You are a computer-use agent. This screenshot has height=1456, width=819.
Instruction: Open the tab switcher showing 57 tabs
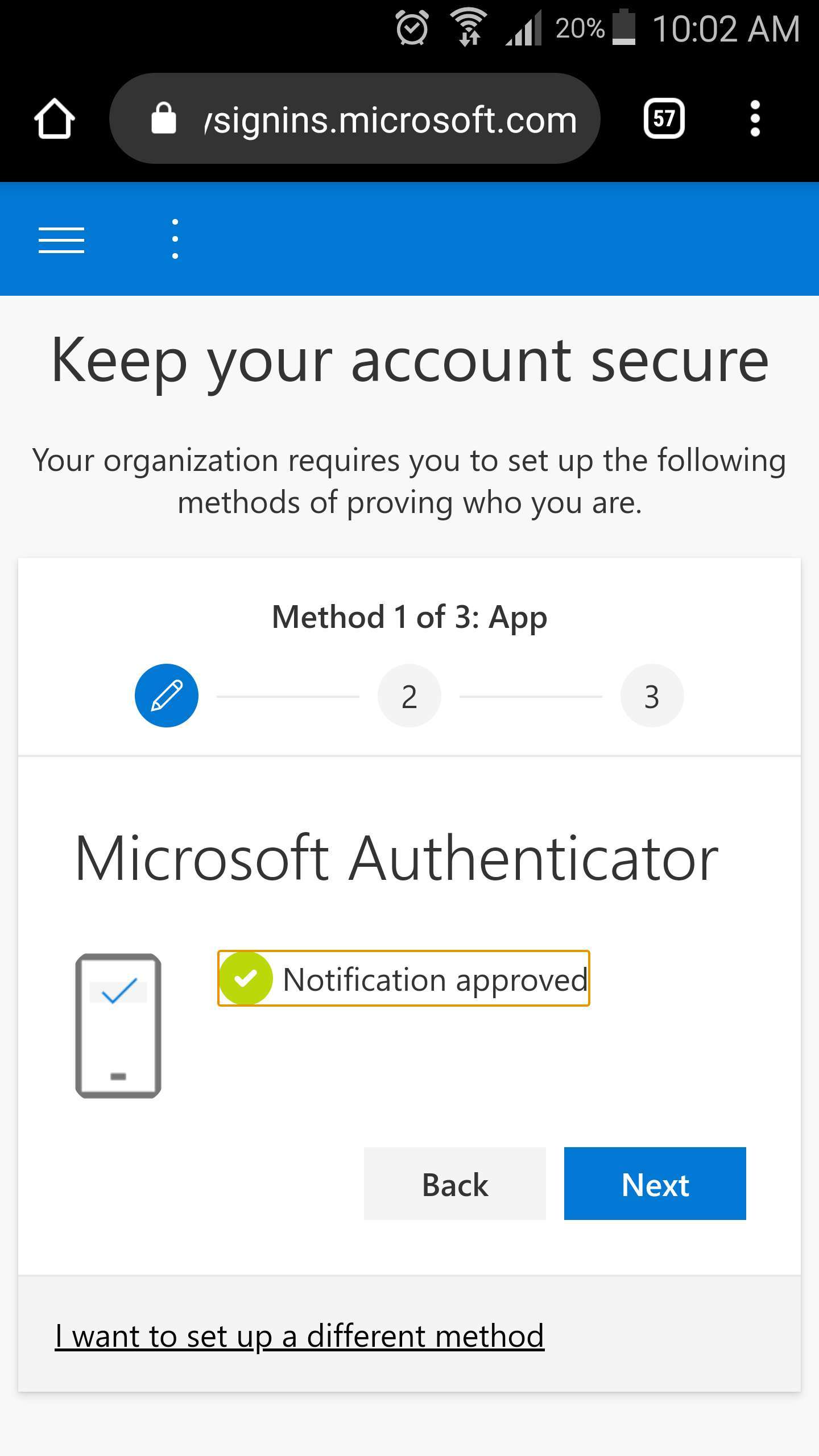(664, 118)
